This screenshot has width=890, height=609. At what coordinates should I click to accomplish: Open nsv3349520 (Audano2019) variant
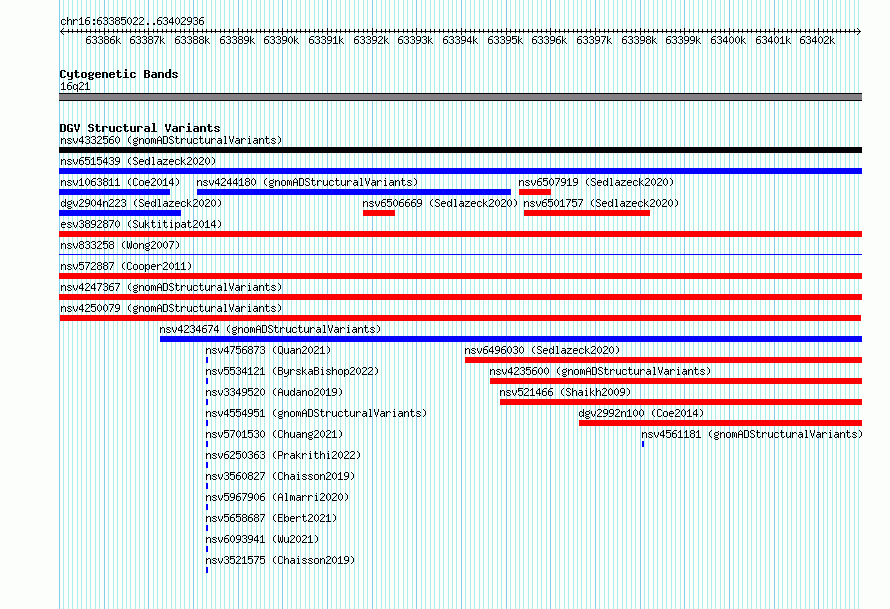click(274, 392)
